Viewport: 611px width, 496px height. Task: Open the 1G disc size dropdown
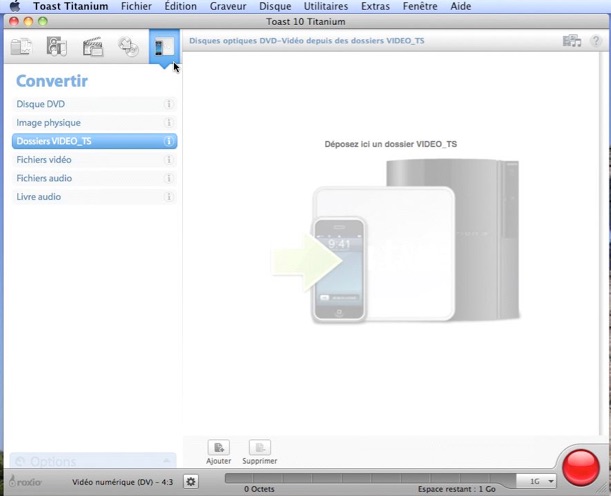[536, 481]
